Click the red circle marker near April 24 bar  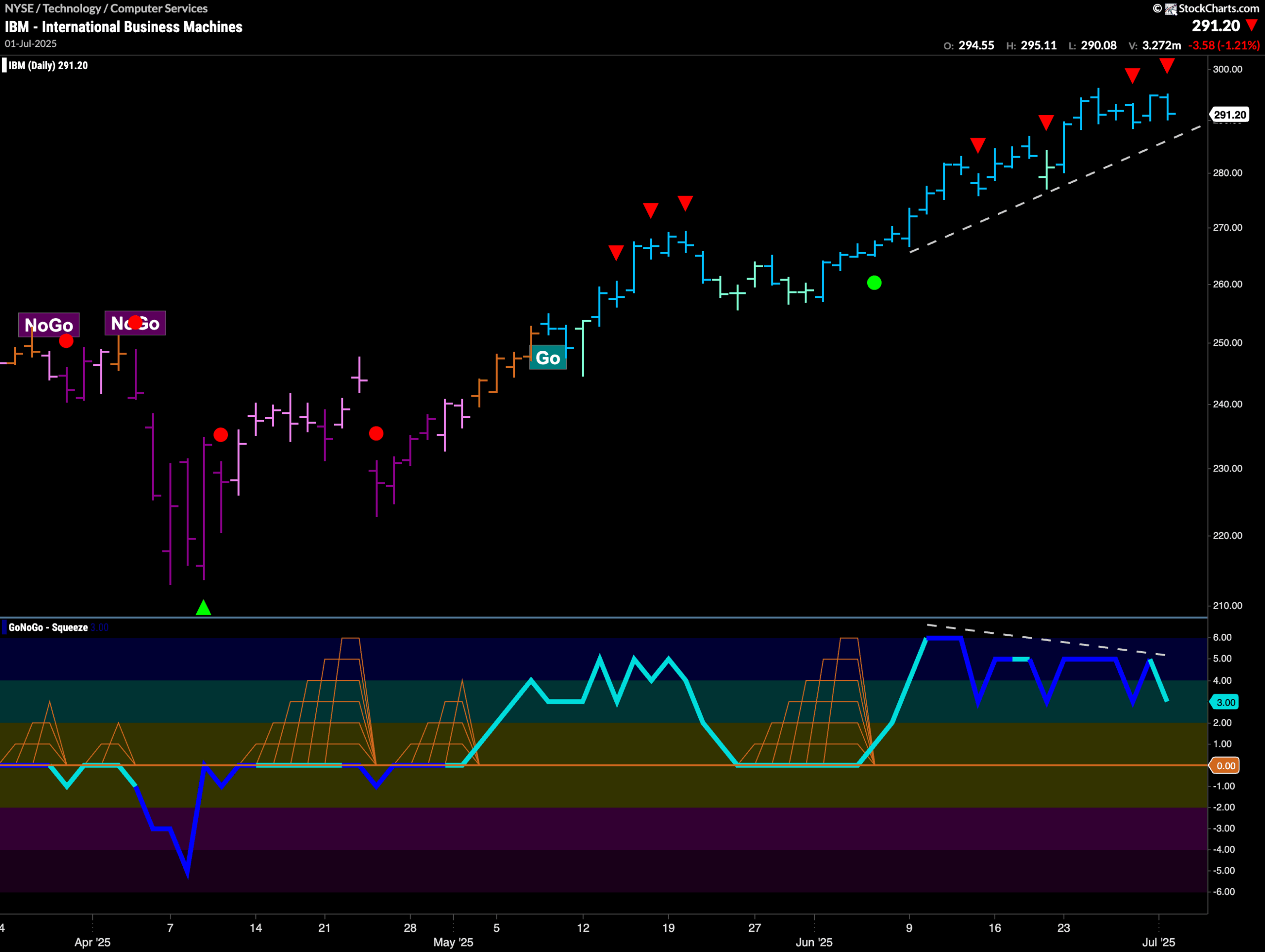click(376, 433)
